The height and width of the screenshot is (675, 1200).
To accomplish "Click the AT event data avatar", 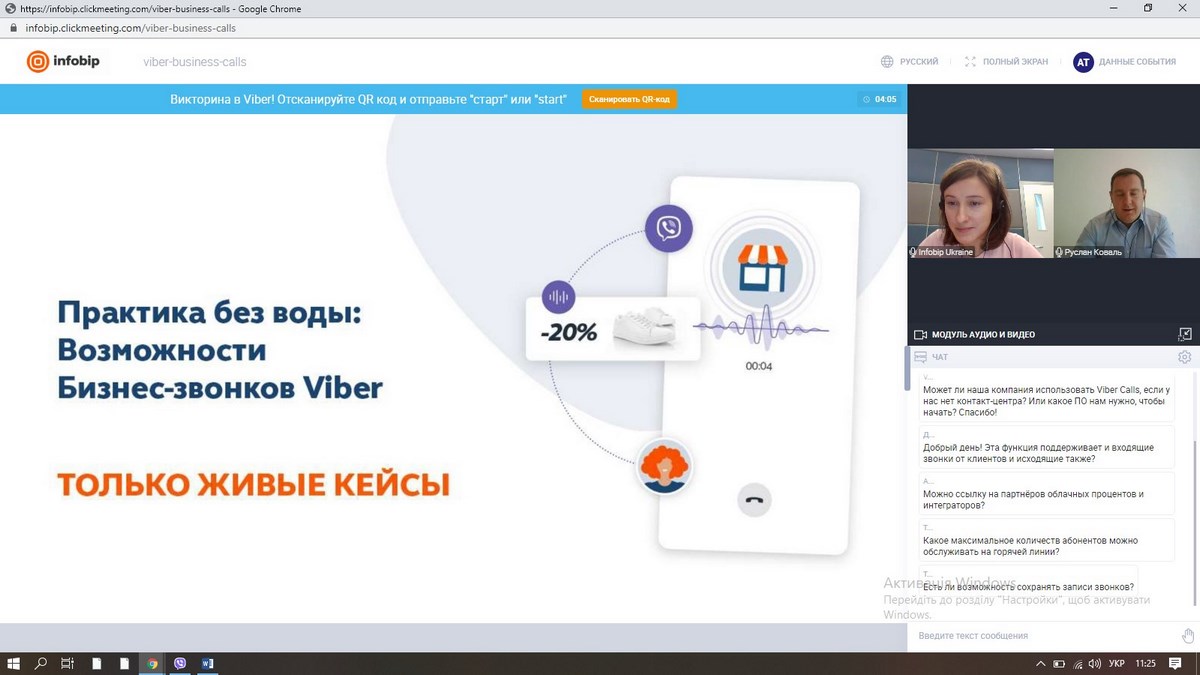I will click(1083, 62).
